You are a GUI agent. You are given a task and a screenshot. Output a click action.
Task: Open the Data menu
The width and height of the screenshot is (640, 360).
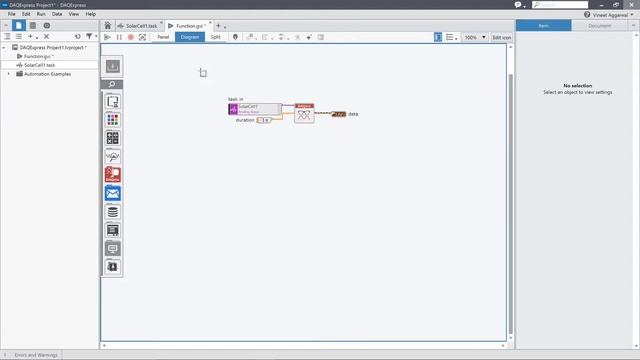57,14
